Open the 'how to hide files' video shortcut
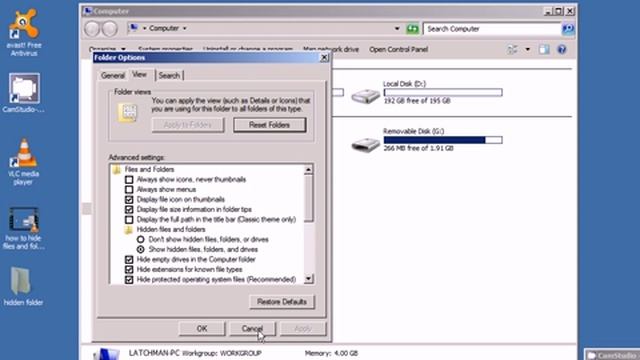 coord(24,228)
